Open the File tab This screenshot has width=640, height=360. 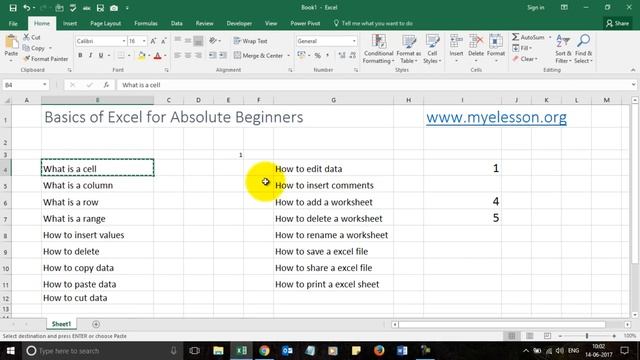pos(13,24)
